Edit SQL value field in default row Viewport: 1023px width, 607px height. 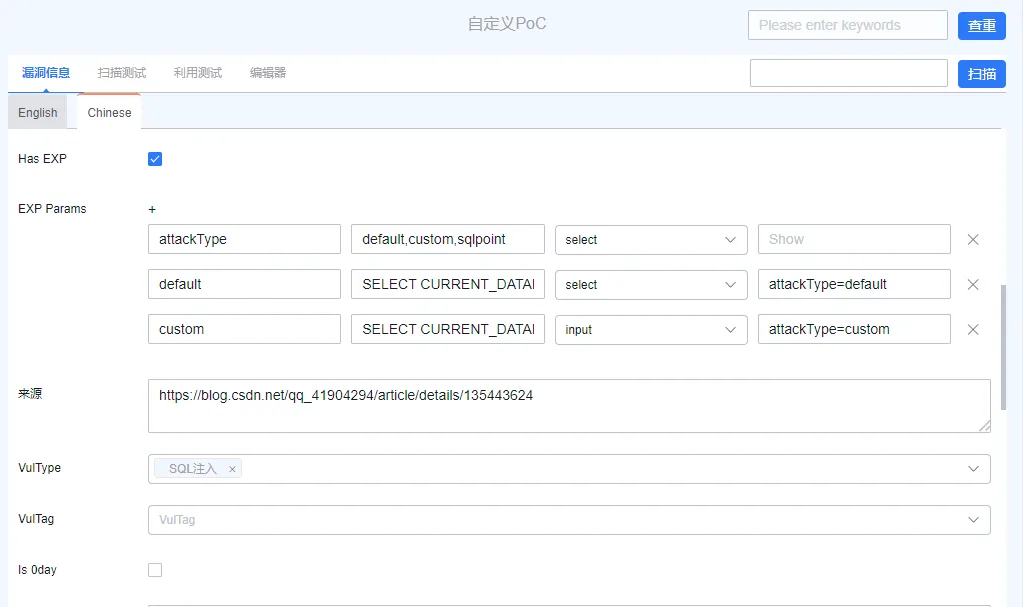click(x=448, y=285)
